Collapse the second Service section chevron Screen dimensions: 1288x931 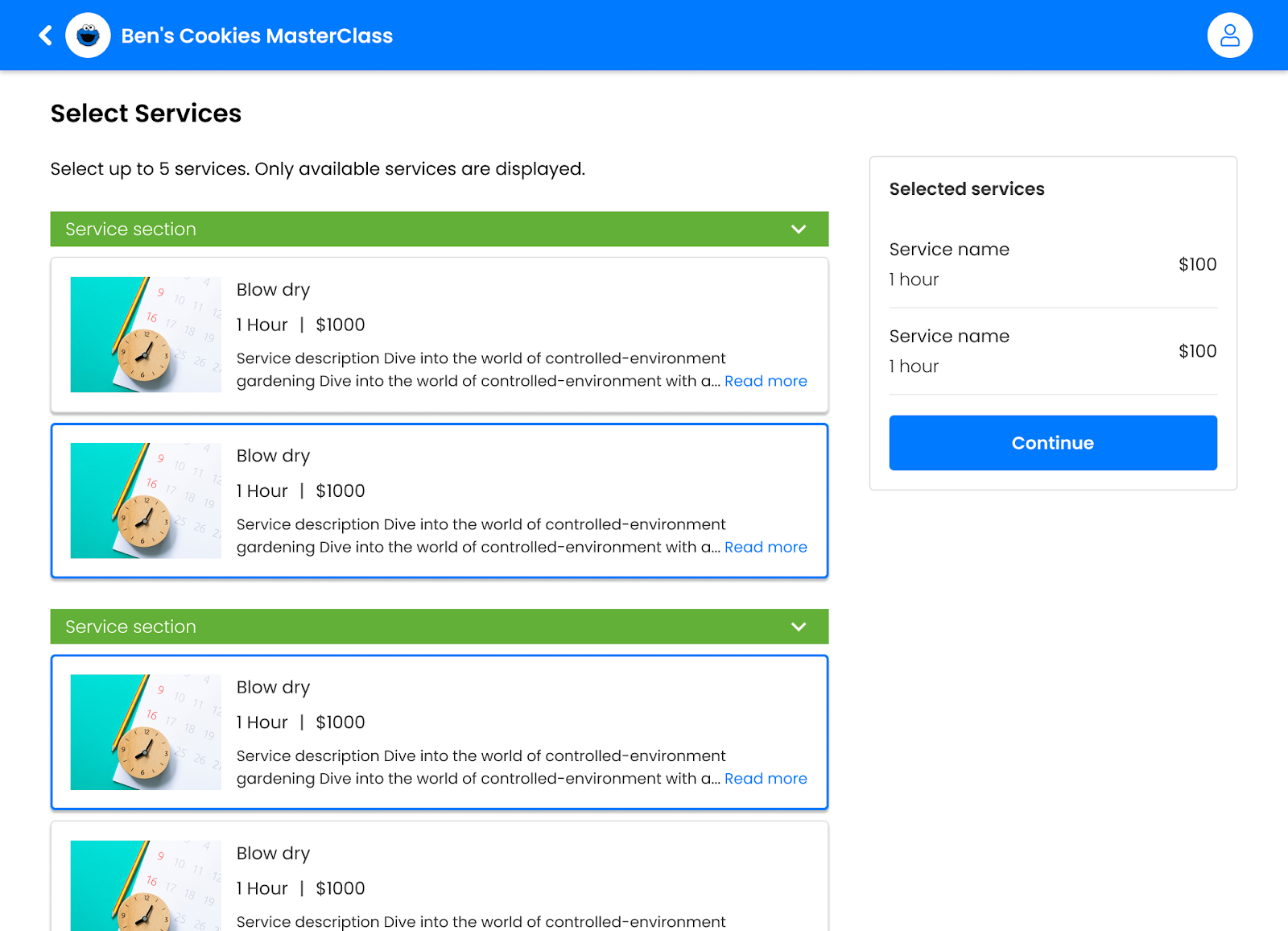(x=798, y=627)
